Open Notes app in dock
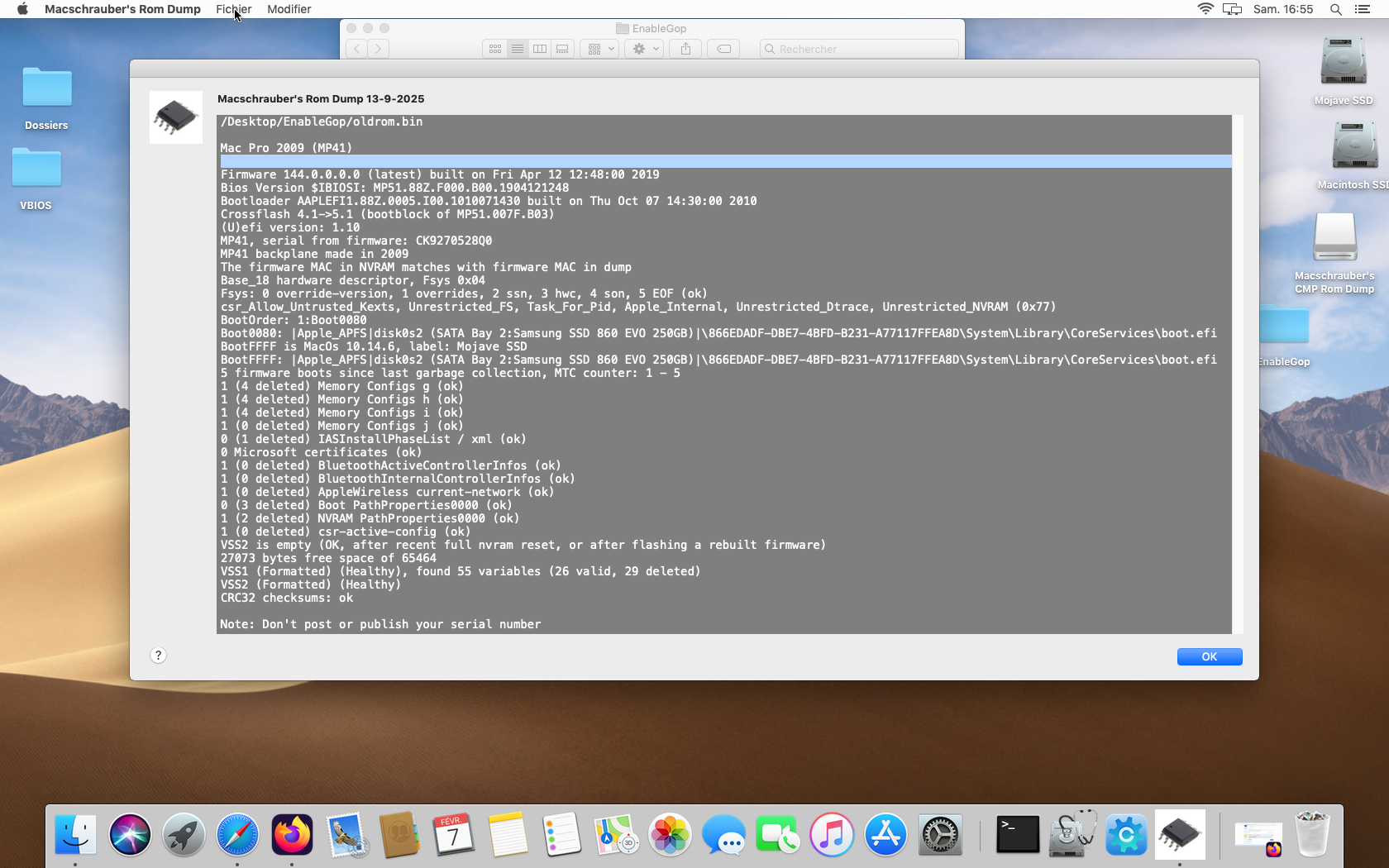The width and height of the screenshot is (1389, 868). [508, 834]
